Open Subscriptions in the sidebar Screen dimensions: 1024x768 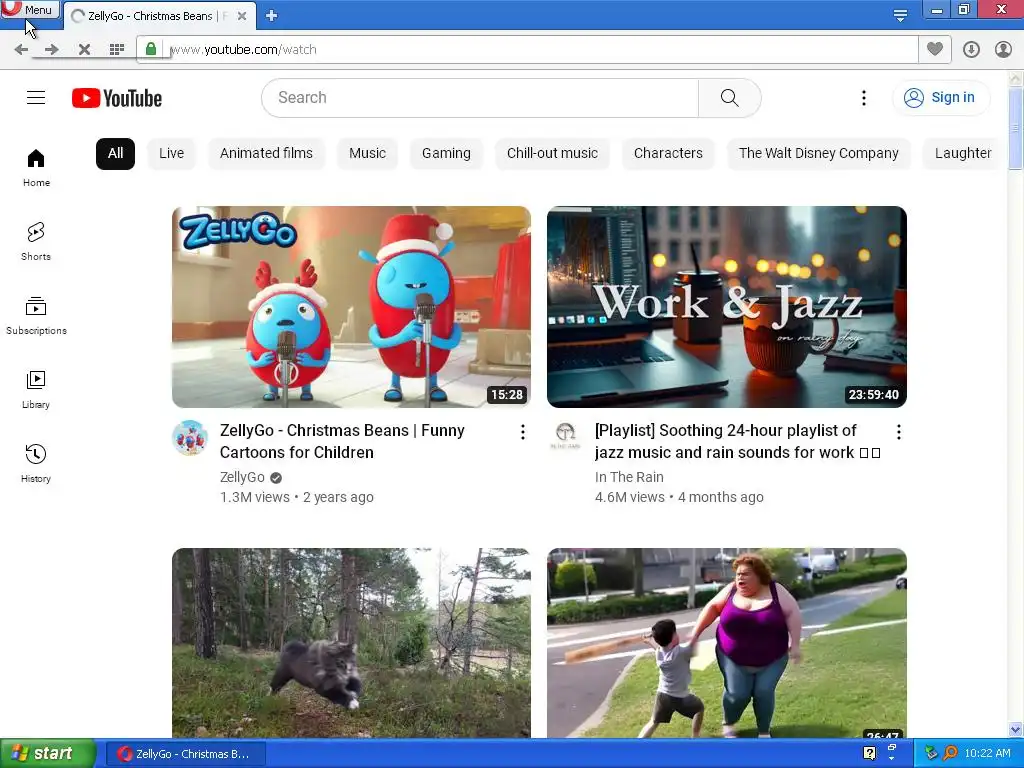(36, 315)
